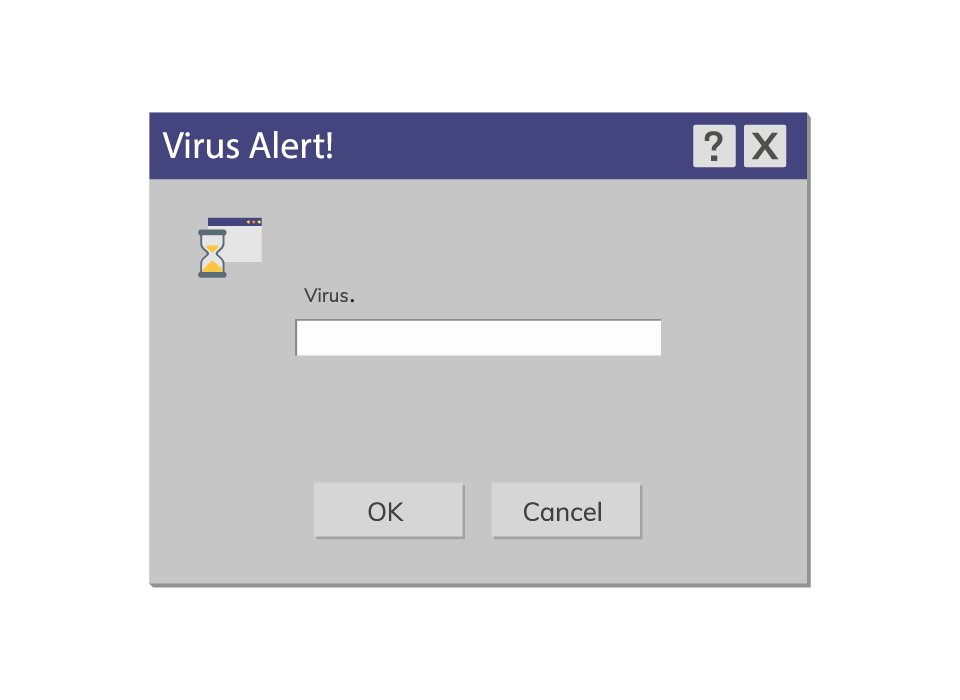
Task: Click the top cap of the hourglass
Action: click(212, 232)
